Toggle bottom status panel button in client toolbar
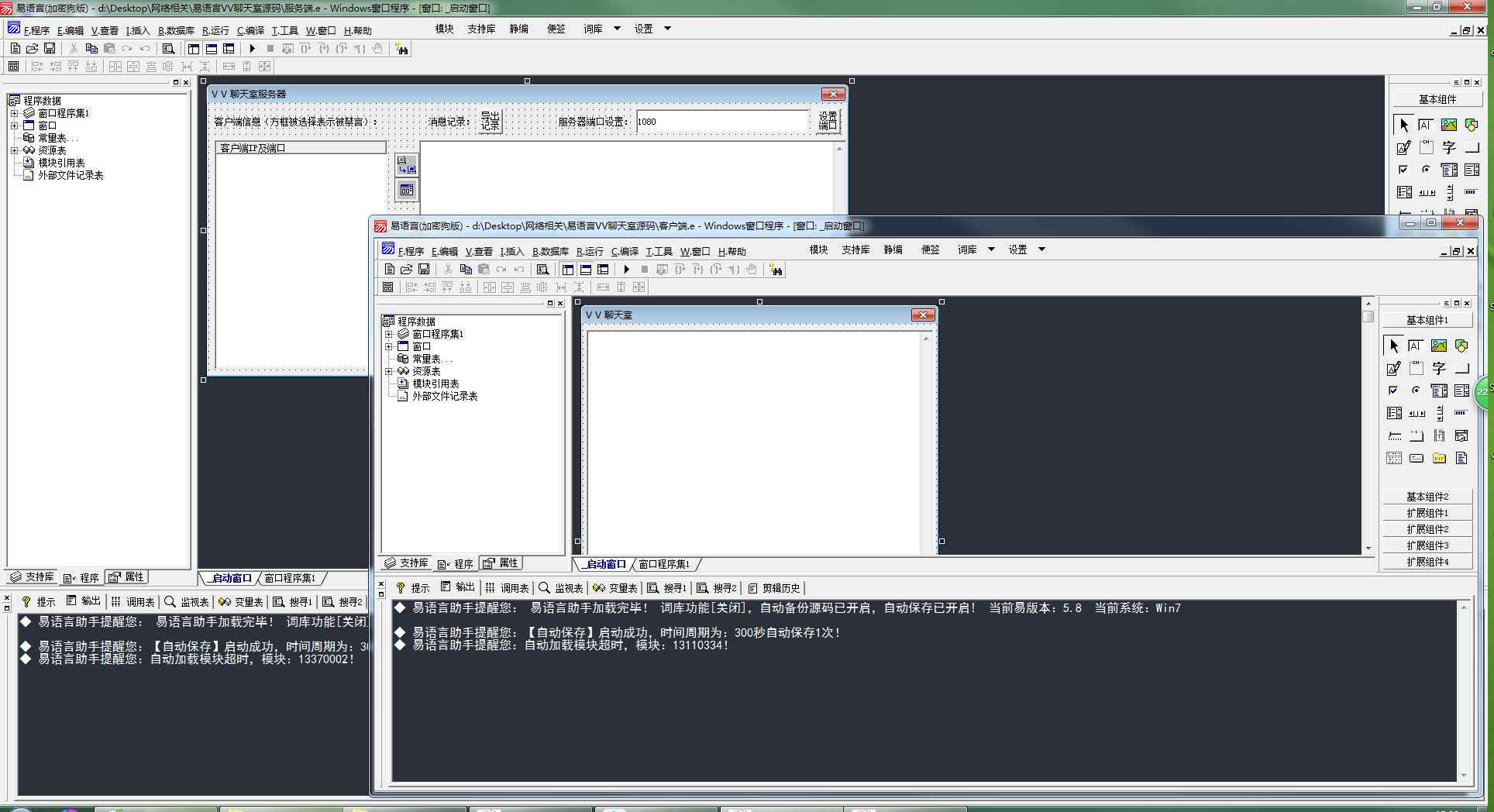The width and height of the screenshot is (1494, 812). (586, 269)
